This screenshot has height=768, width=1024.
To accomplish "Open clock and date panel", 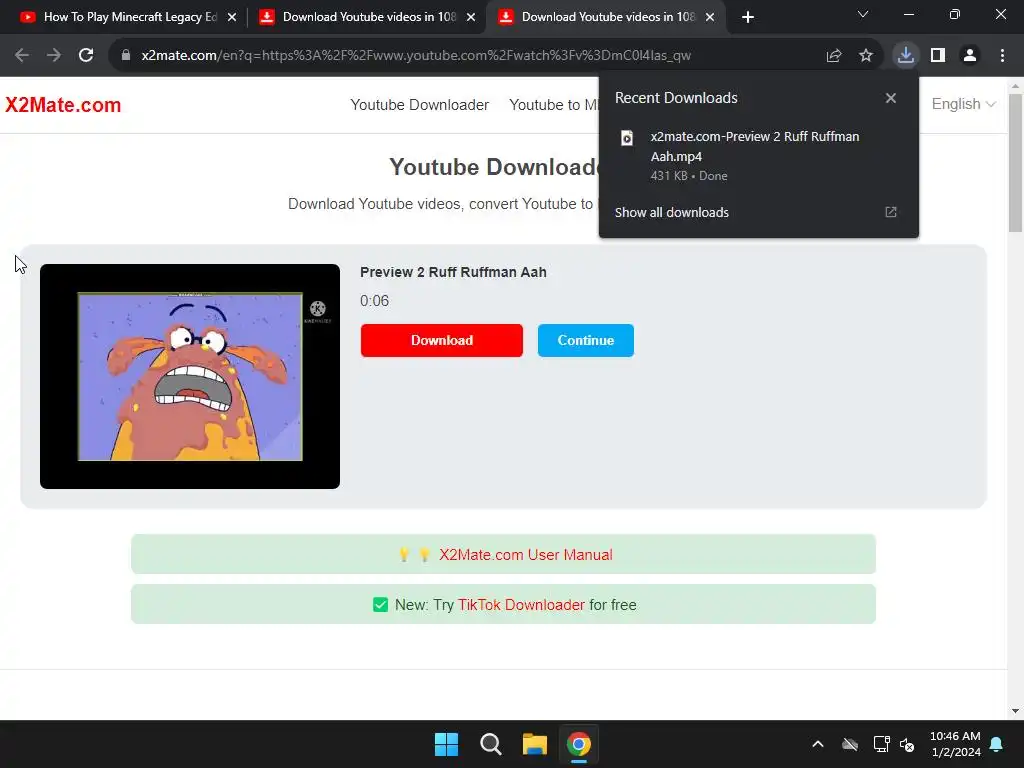I will tap(955, 744).
